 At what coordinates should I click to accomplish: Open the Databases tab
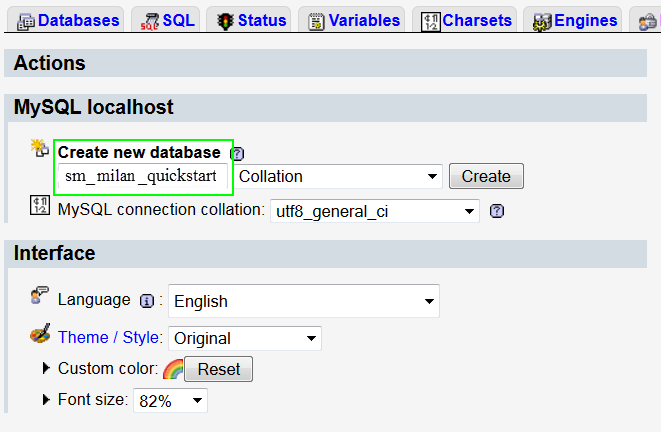(66, 20)
